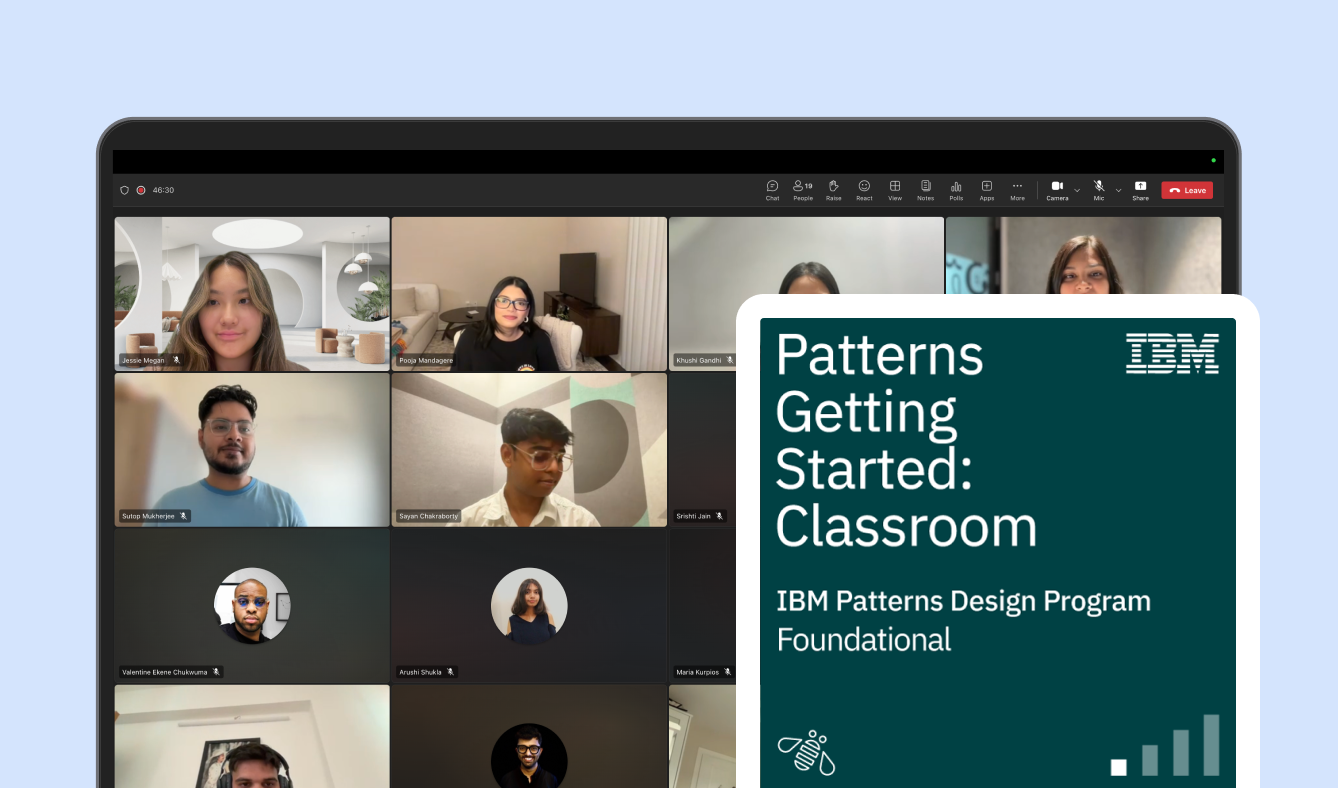1338x788 pixels.
Task: Toggle the Camera on or off
Action: tap(1057, 190)
